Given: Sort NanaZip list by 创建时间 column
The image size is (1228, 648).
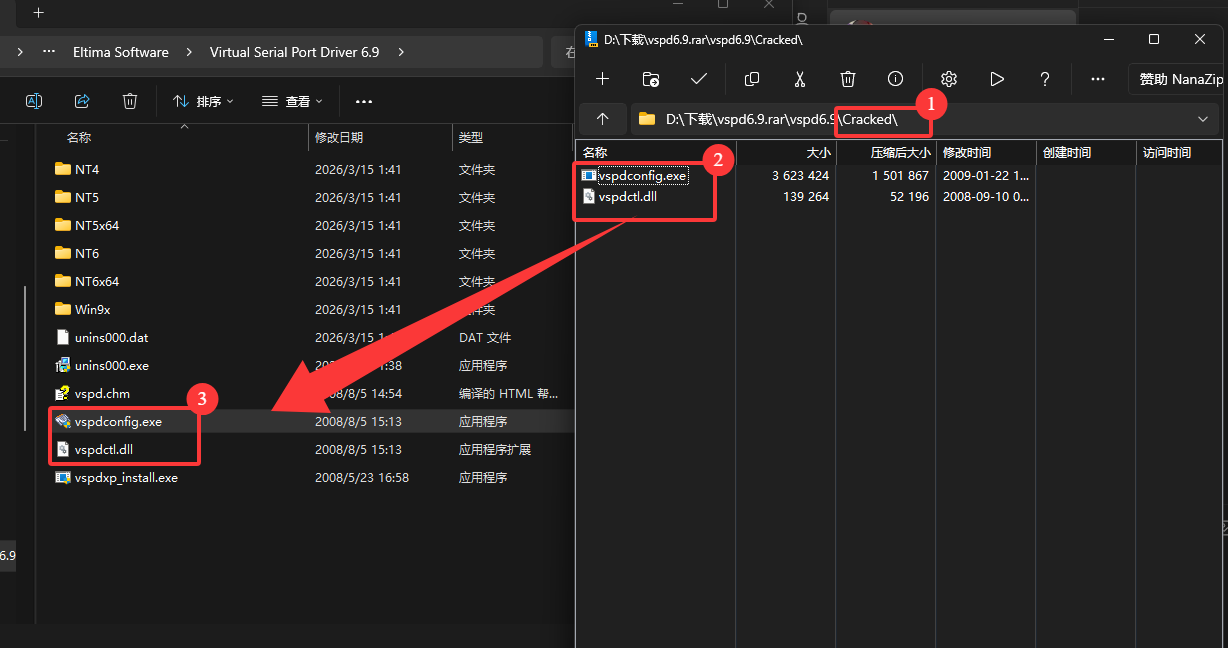Looking at the screenshot, I should (x=1085, y=153).
